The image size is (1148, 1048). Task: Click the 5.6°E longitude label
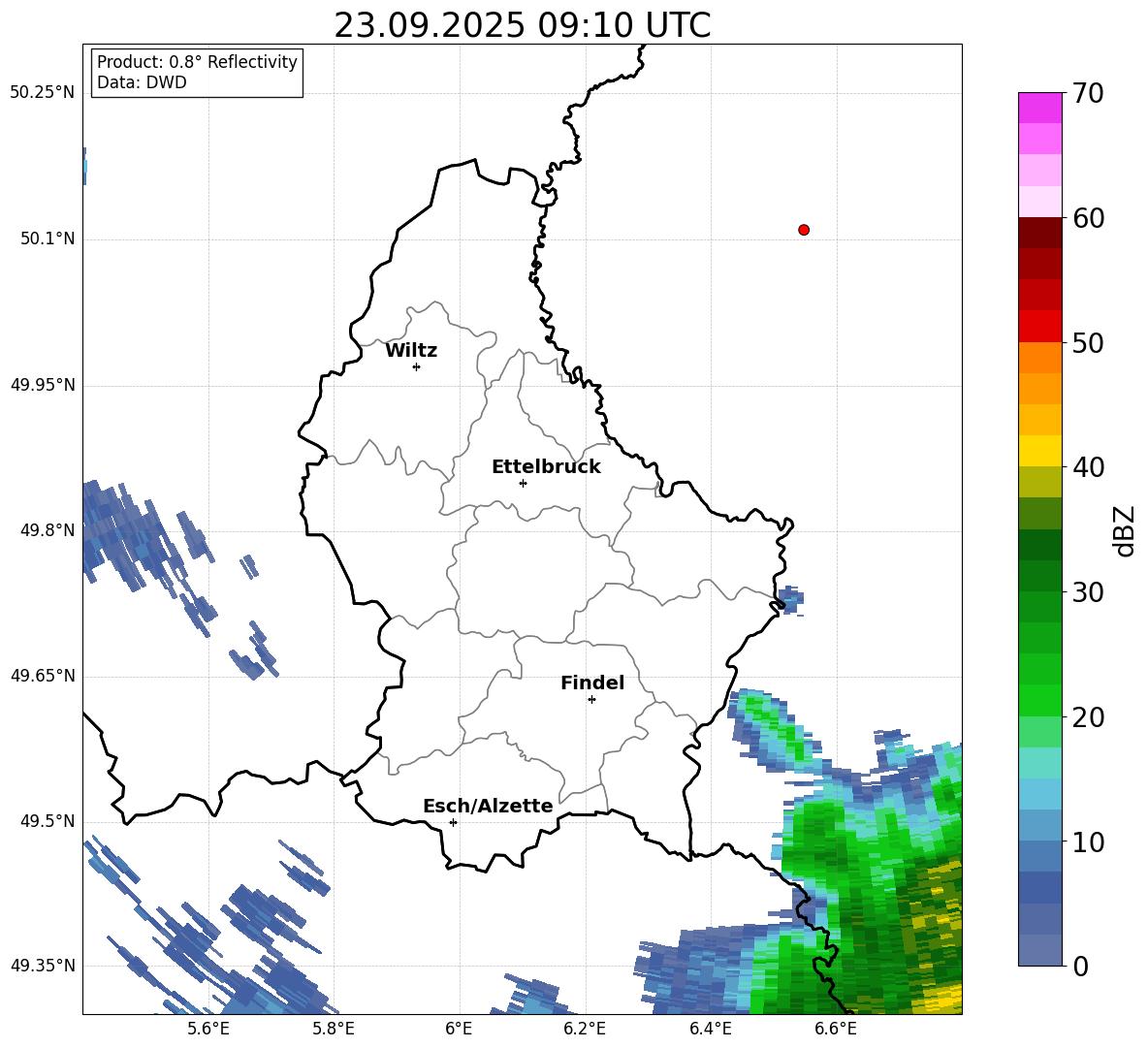click(x=208, y=1029)
